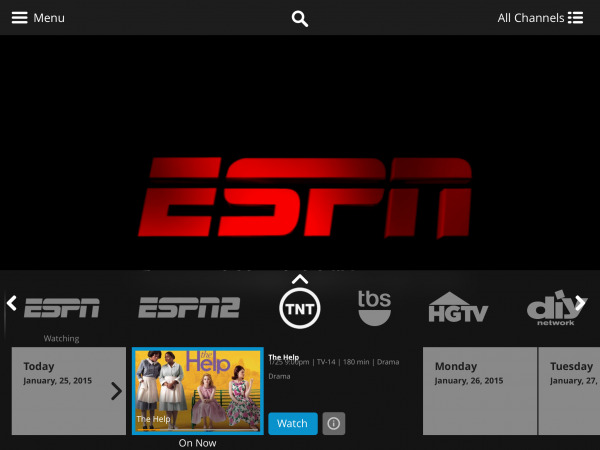Select the DIY Network channel logo

(557, 308)
